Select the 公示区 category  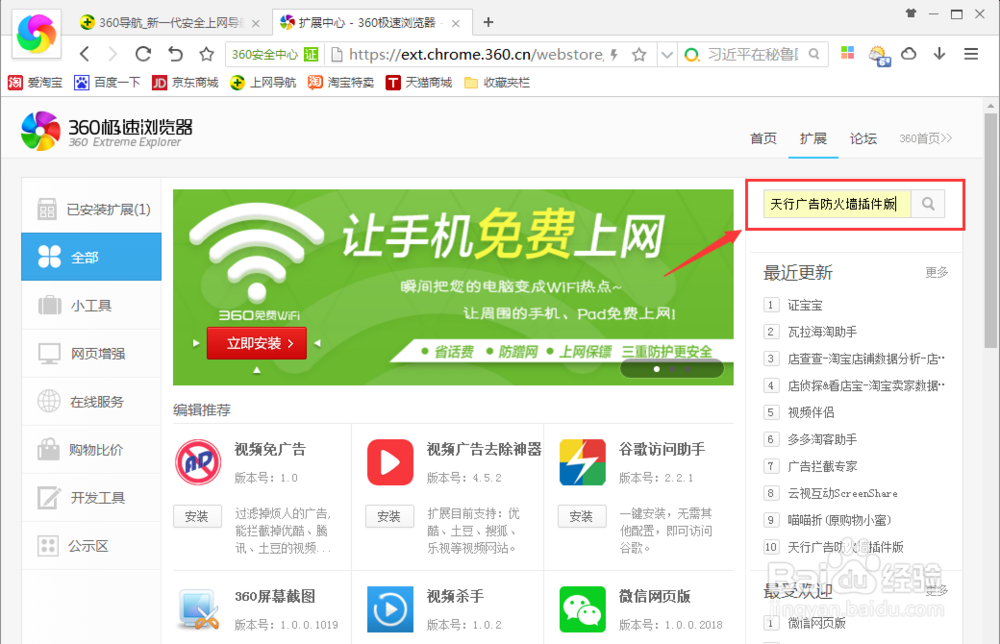tap(91, 546)
